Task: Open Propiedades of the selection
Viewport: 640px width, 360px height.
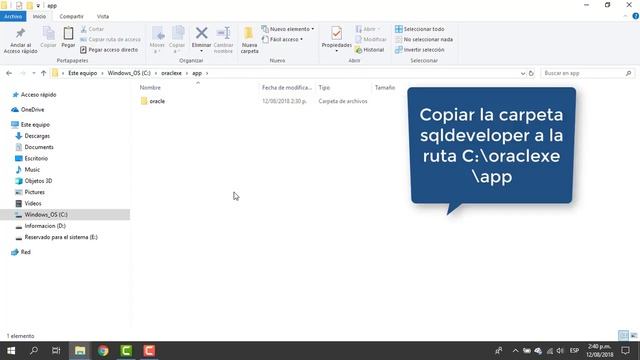Action: (336, 40)
